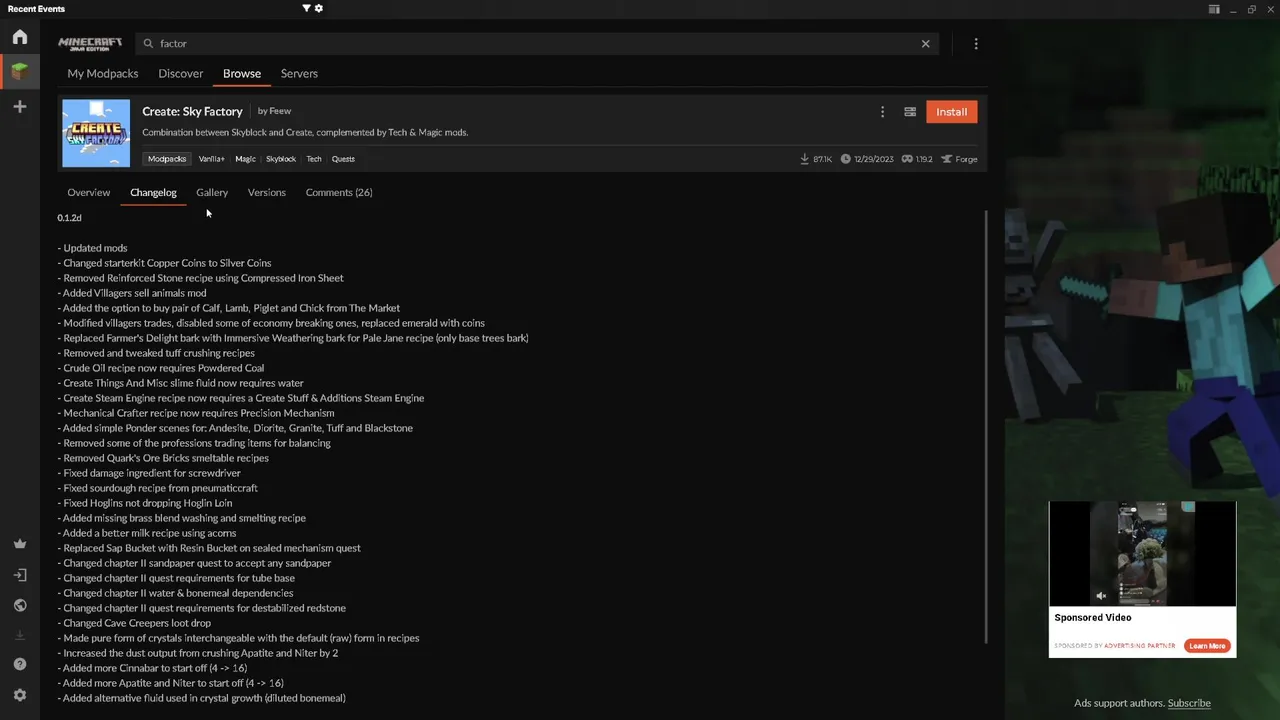The image size is (1280, 720).
Task: Open the globe icon in sidebar
Action: pos(20,605)
